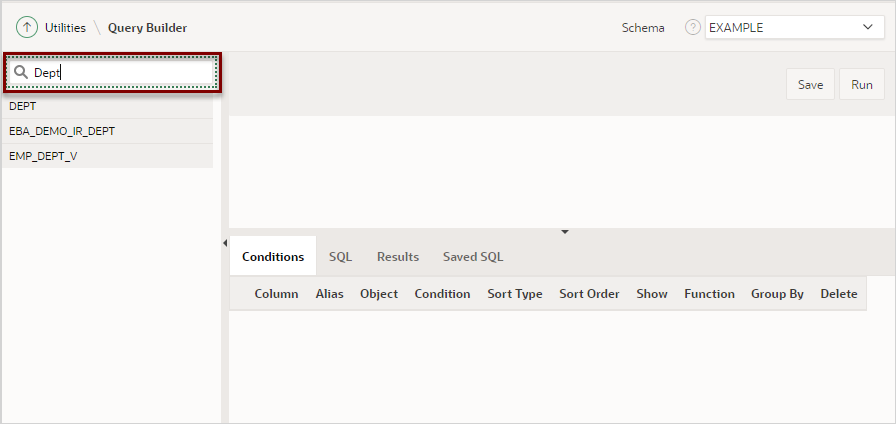This screenshot has width=896, height=424.
Task: Click the Delete column header
Action: click(x=839, y=294)
